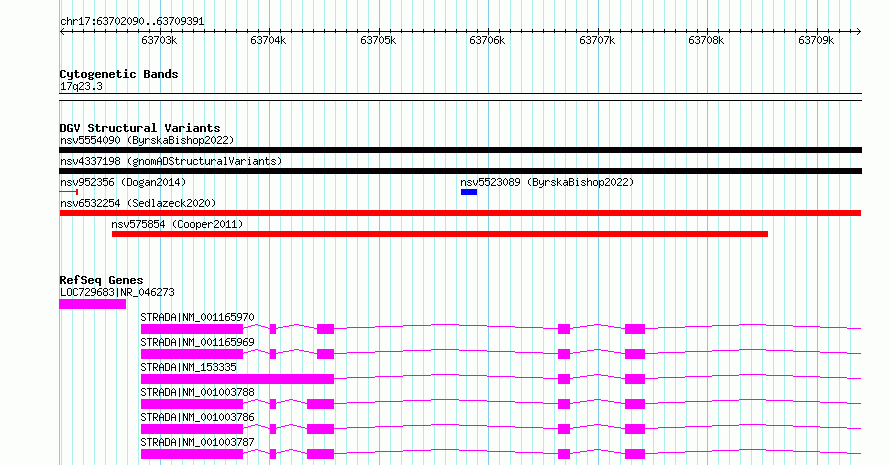The image size is (890, 465).
Task: Open the DGV Structural Variants track title
Action: click(140, 128)
